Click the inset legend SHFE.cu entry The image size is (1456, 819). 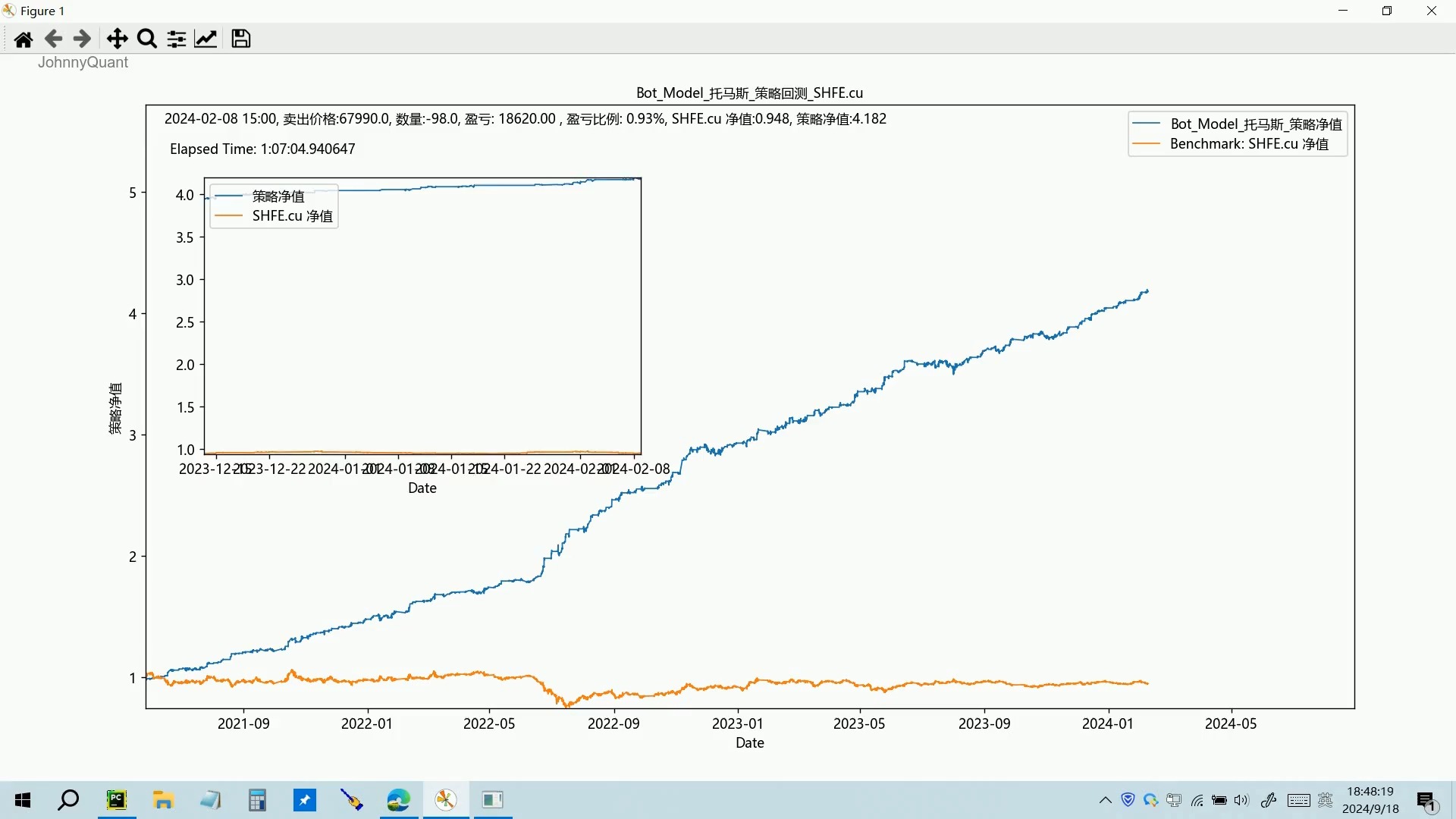[x=292, y=216]
